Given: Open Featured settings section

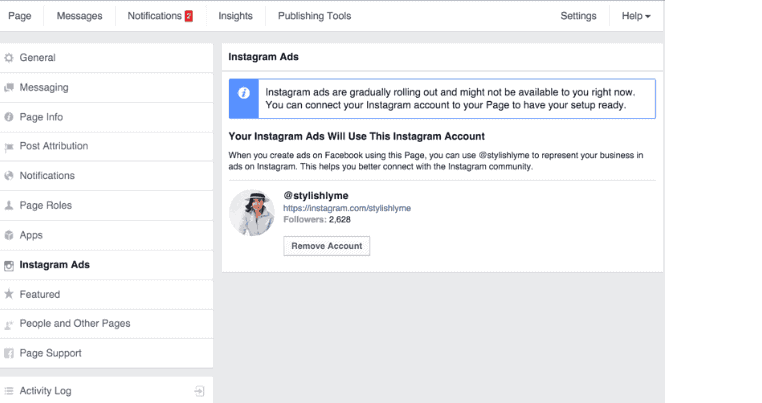Looking at the screenshot, I should [x=106, y=295].
